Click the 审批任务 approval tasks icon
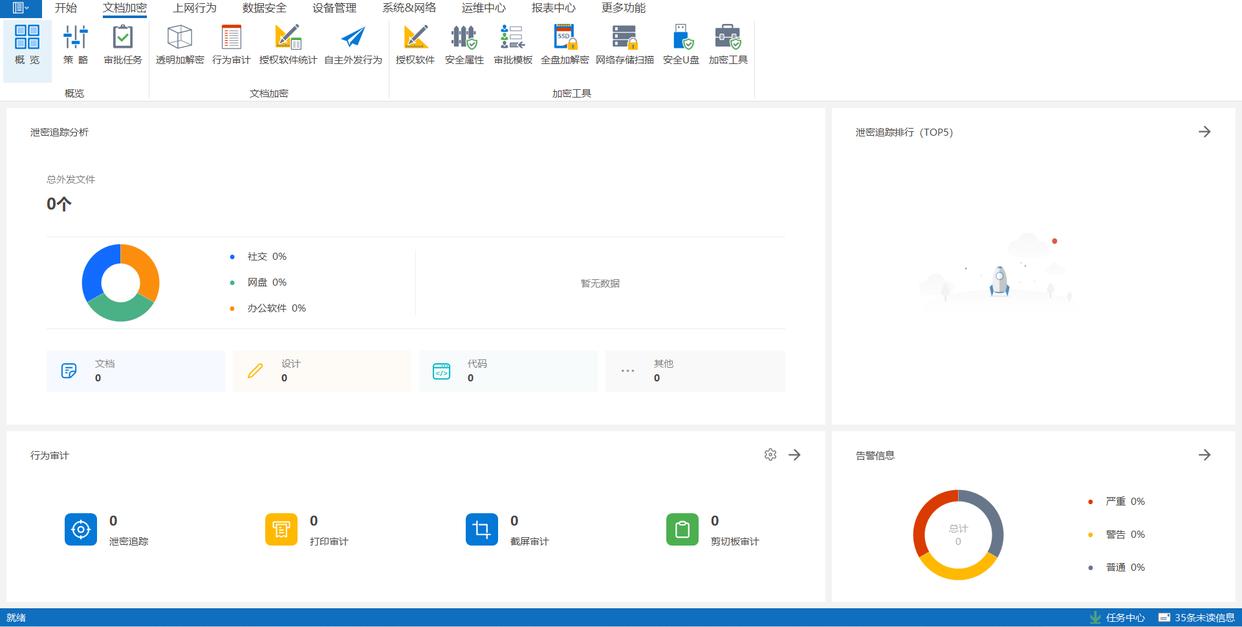1242x627 pixels. [x=123, y=45]
